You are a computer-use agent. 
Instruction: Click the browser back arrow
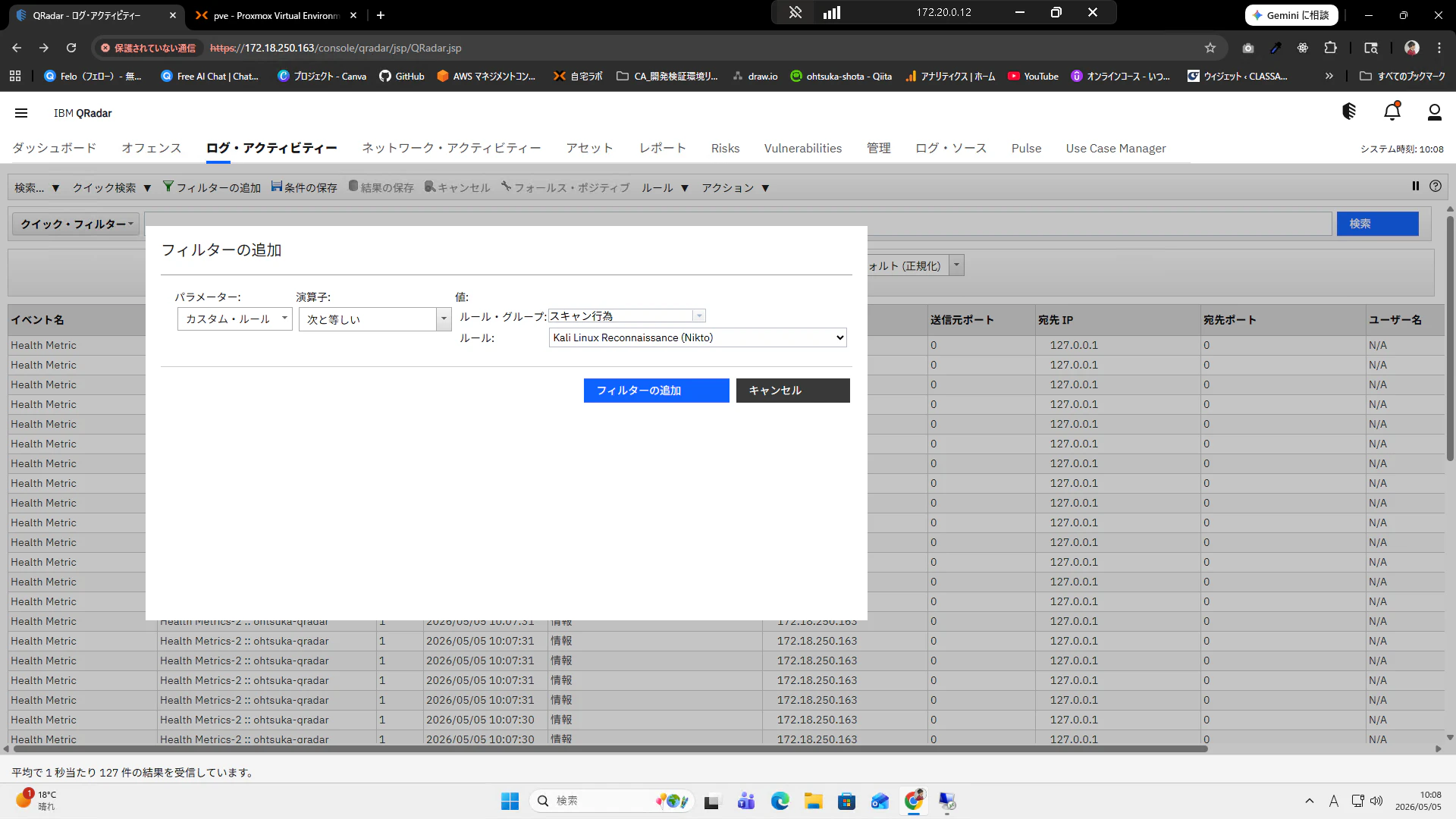pyautogui.click(x=17, y=48)
